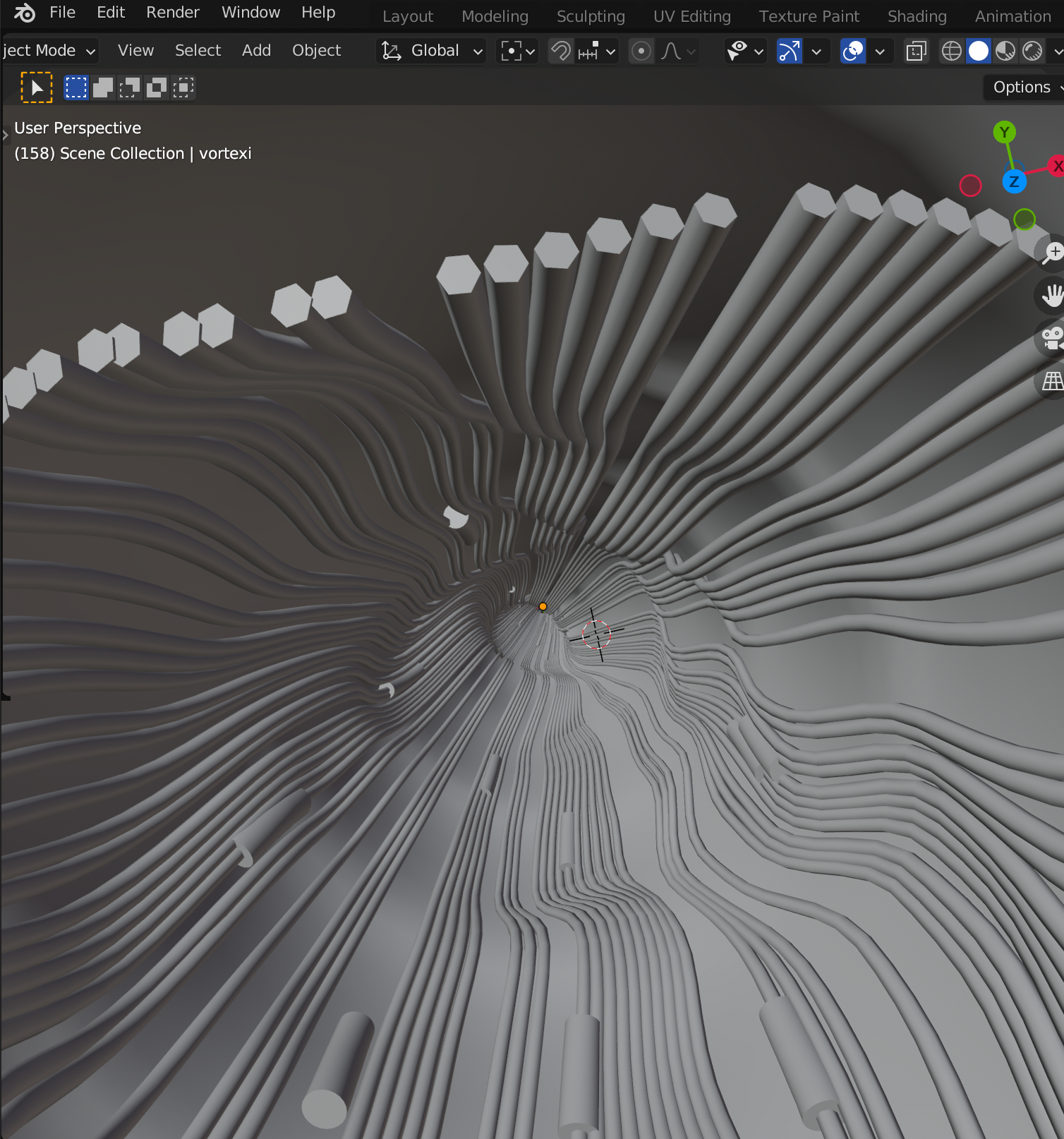The image size is (1064, 1139).
Task: Set selection mode to new selection
Action: tap(76, 88)
